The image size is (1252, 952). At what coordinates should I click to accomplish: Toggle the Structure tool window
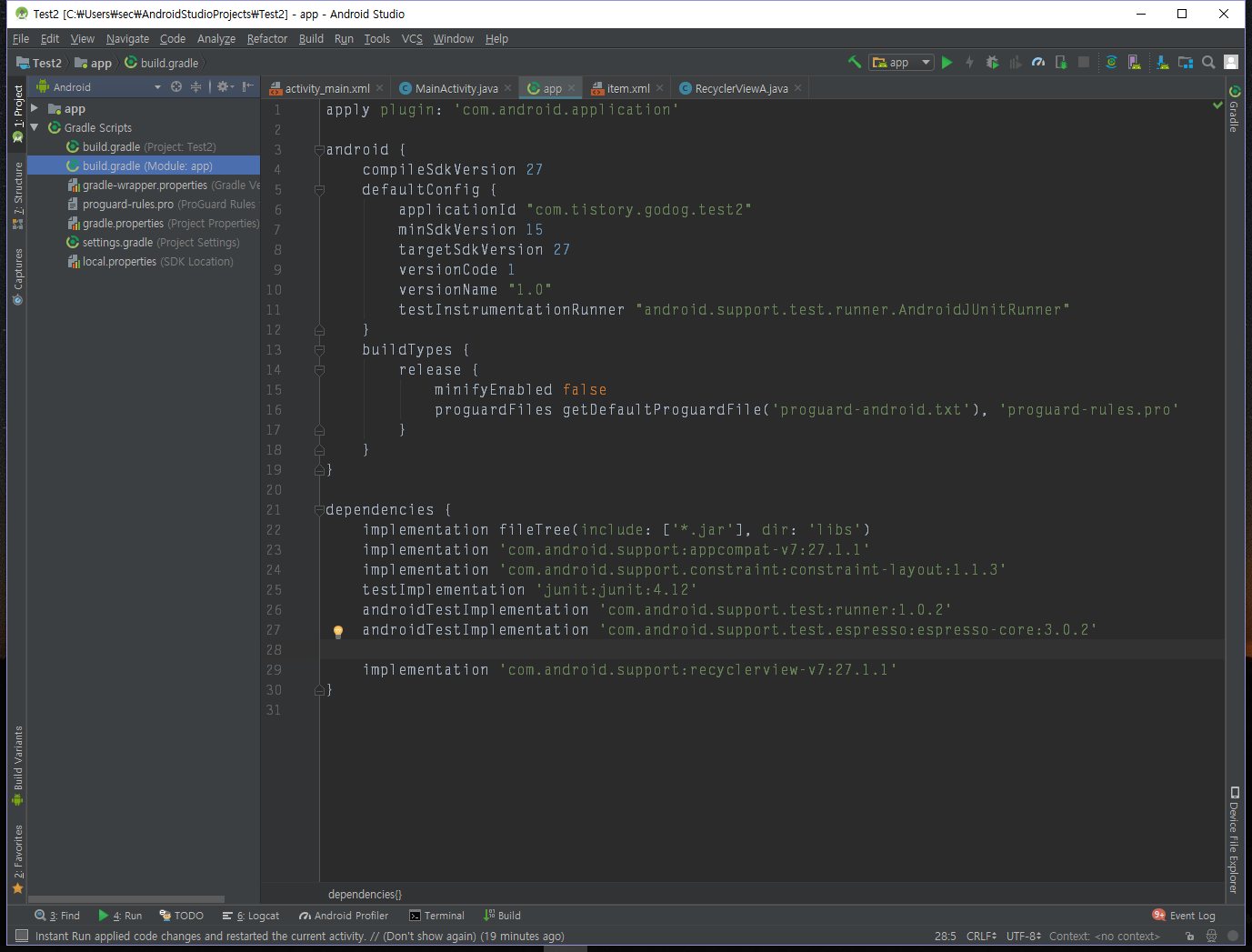17,195
